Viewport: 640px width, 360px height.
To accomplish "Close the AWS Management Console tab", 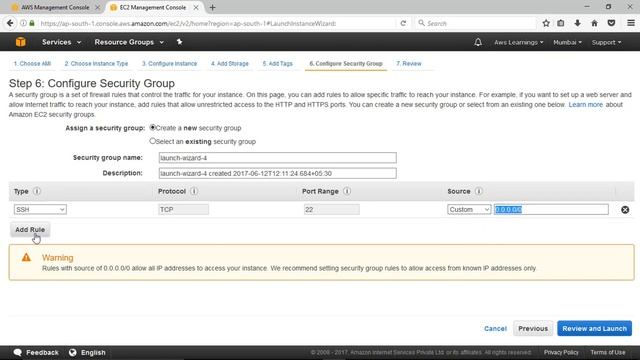I will (x=97, y=7).
